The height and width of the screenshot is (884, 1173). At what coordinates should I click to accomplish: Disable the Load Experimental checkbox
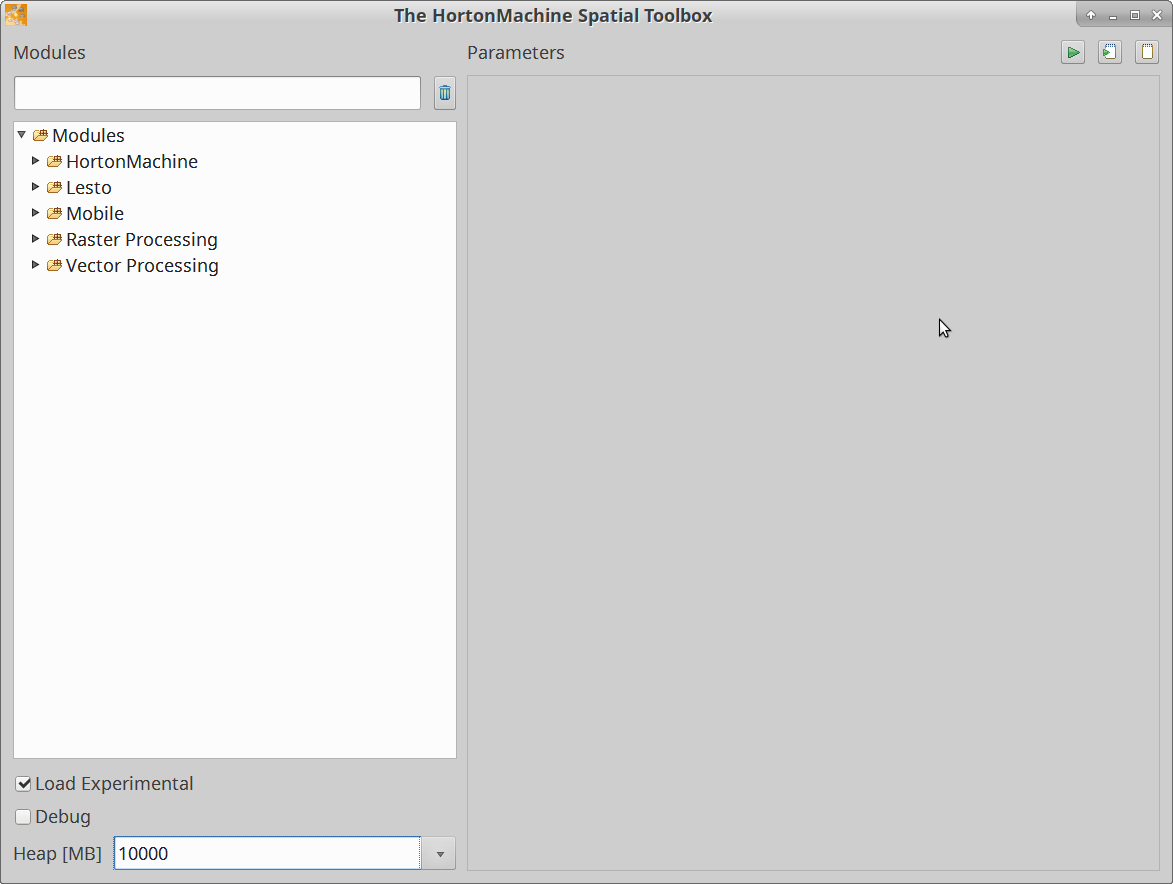tap(23, 784)
